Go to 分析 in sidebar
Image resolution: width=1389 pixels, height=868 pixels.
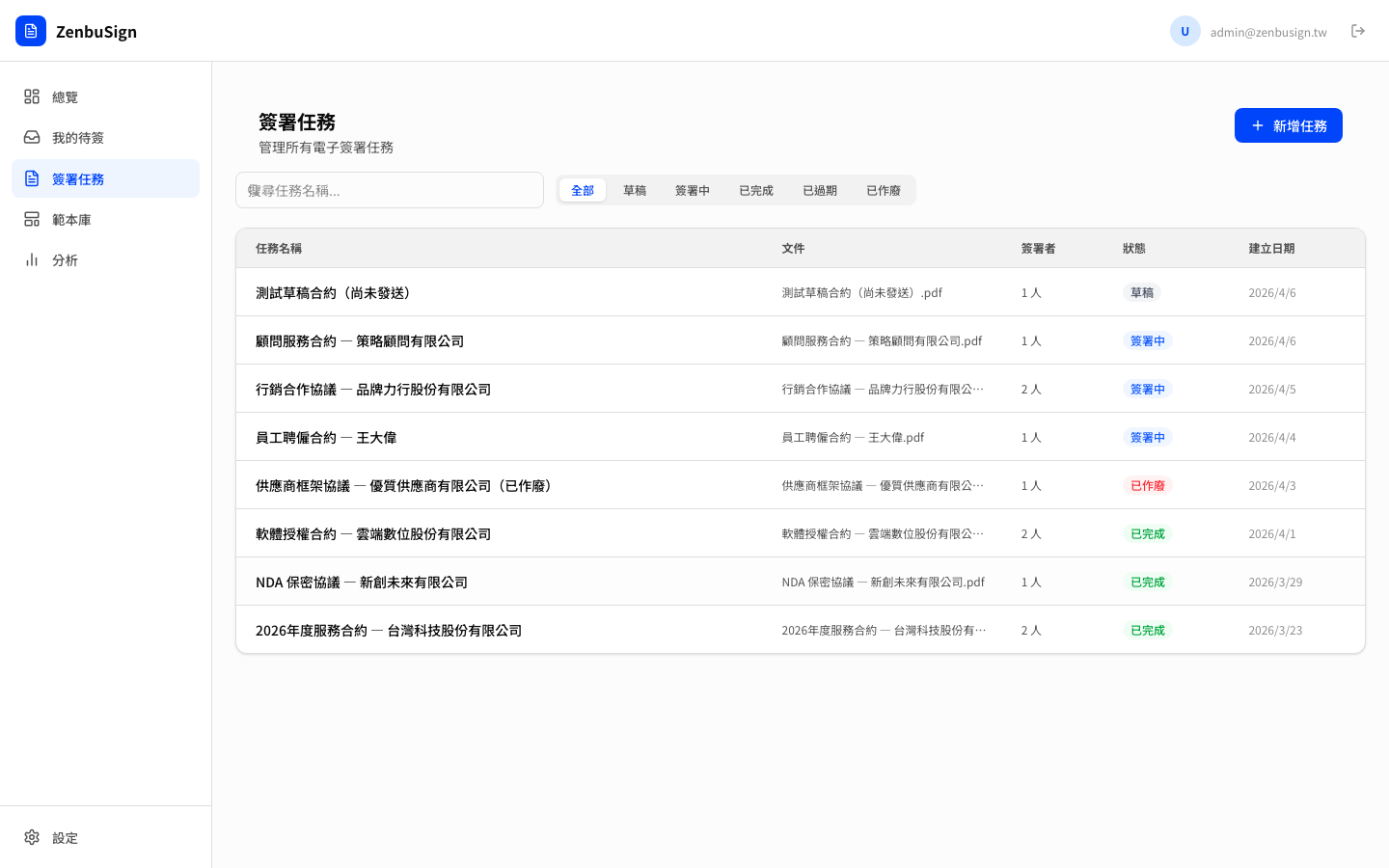105,259
